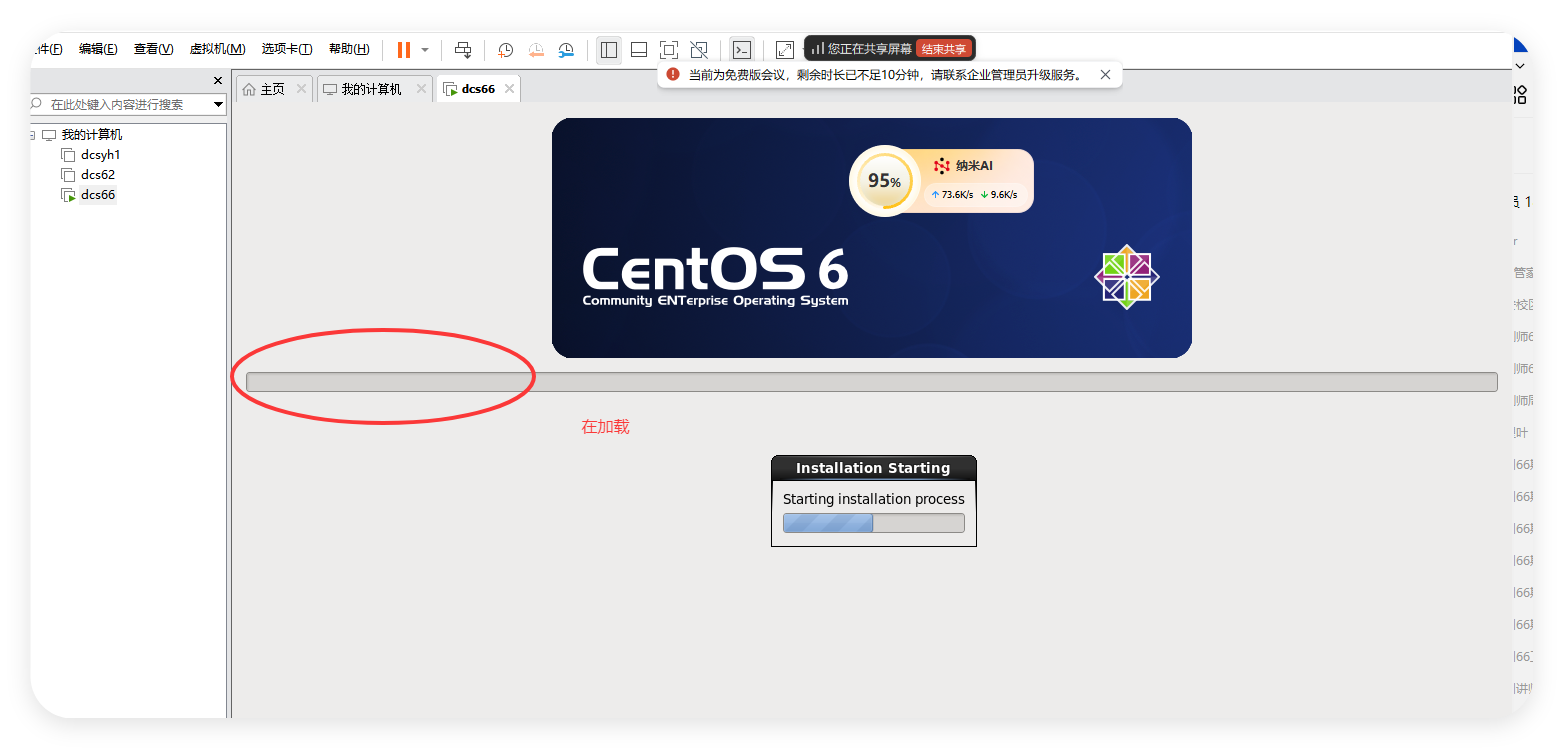The width and height of the screenshot is (1563, 748).
Task: Click the send Ctrl+Alt+Del toolbar icon
Action: [462, 50]
